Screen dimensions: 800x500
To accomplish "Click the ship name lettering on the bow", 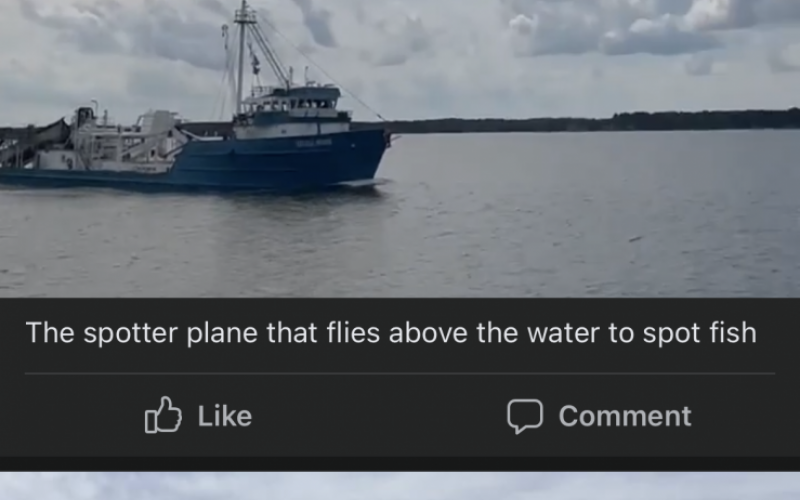I will click(314, 143).
